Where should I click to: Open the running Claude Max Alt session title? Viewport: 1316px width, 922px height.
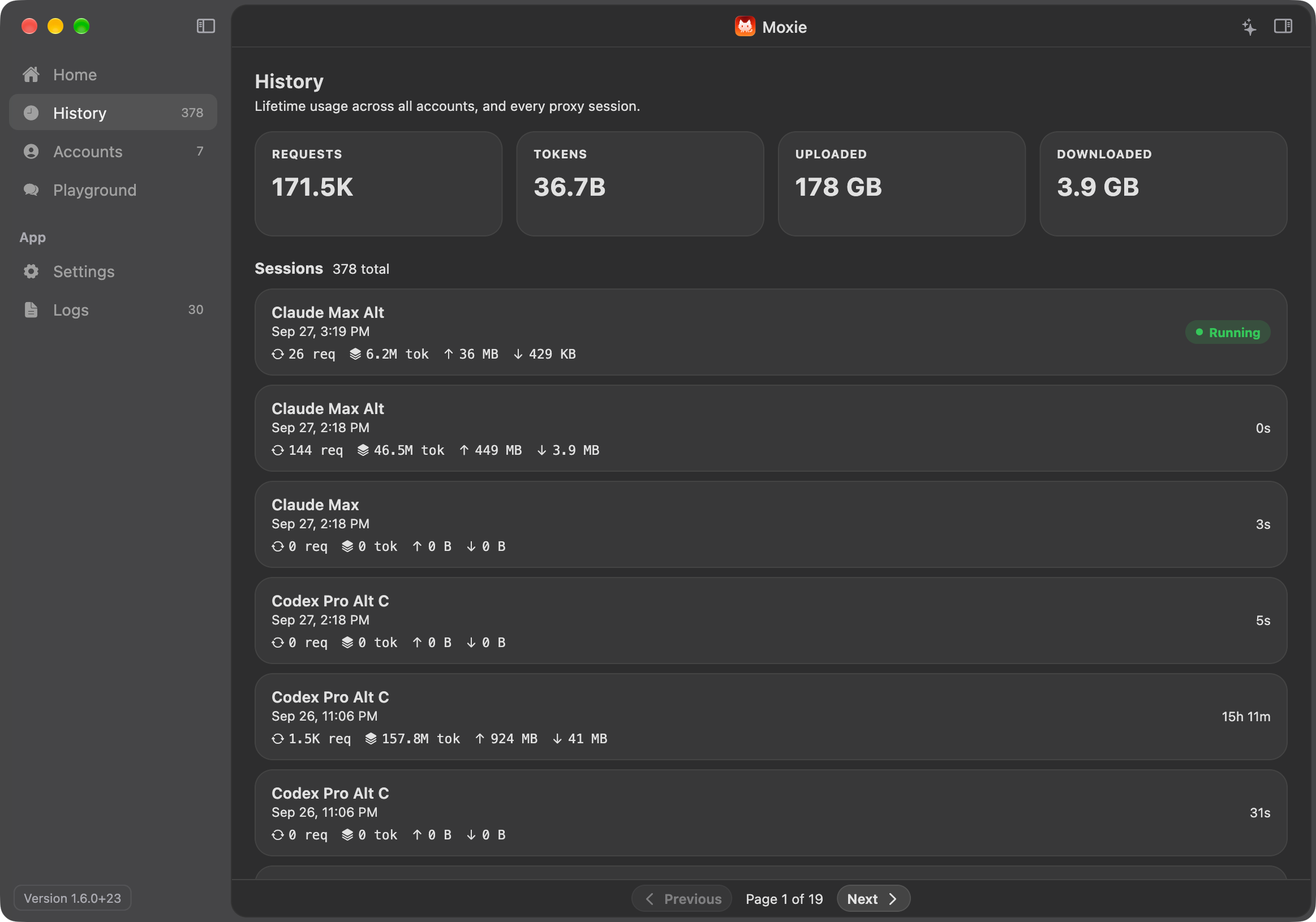[328, 312]
